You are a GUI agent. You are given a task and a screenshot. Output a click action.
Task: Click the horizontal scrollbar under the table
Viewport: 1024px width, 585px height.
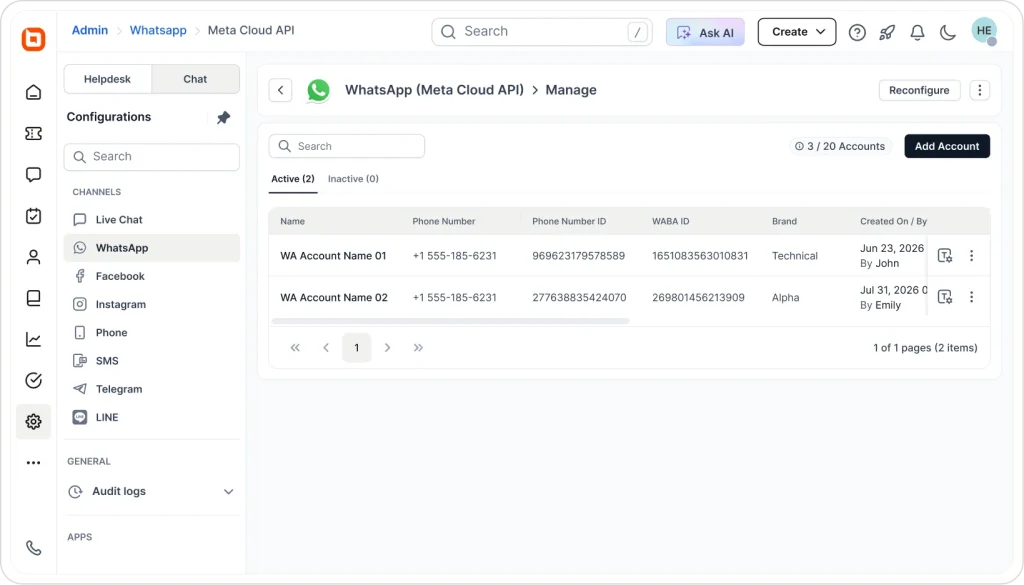(451, 321)
